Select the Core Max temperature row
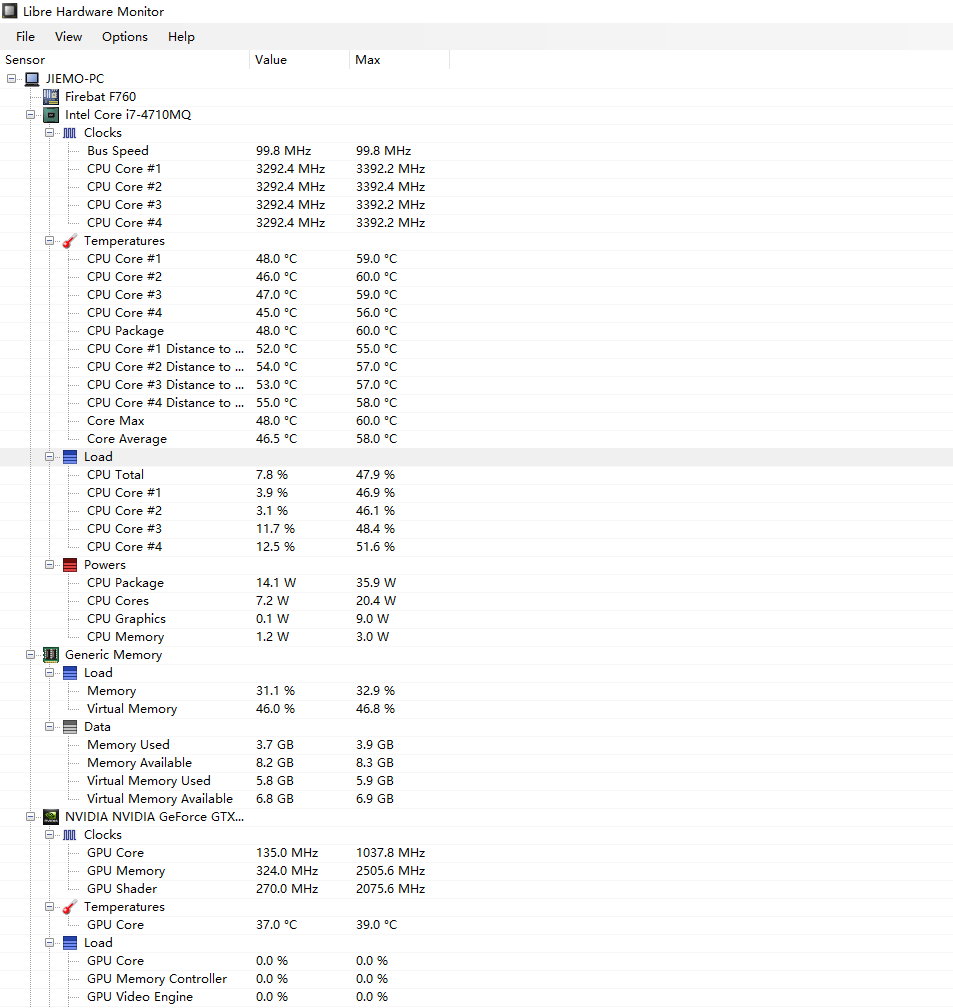 [476, 421]
